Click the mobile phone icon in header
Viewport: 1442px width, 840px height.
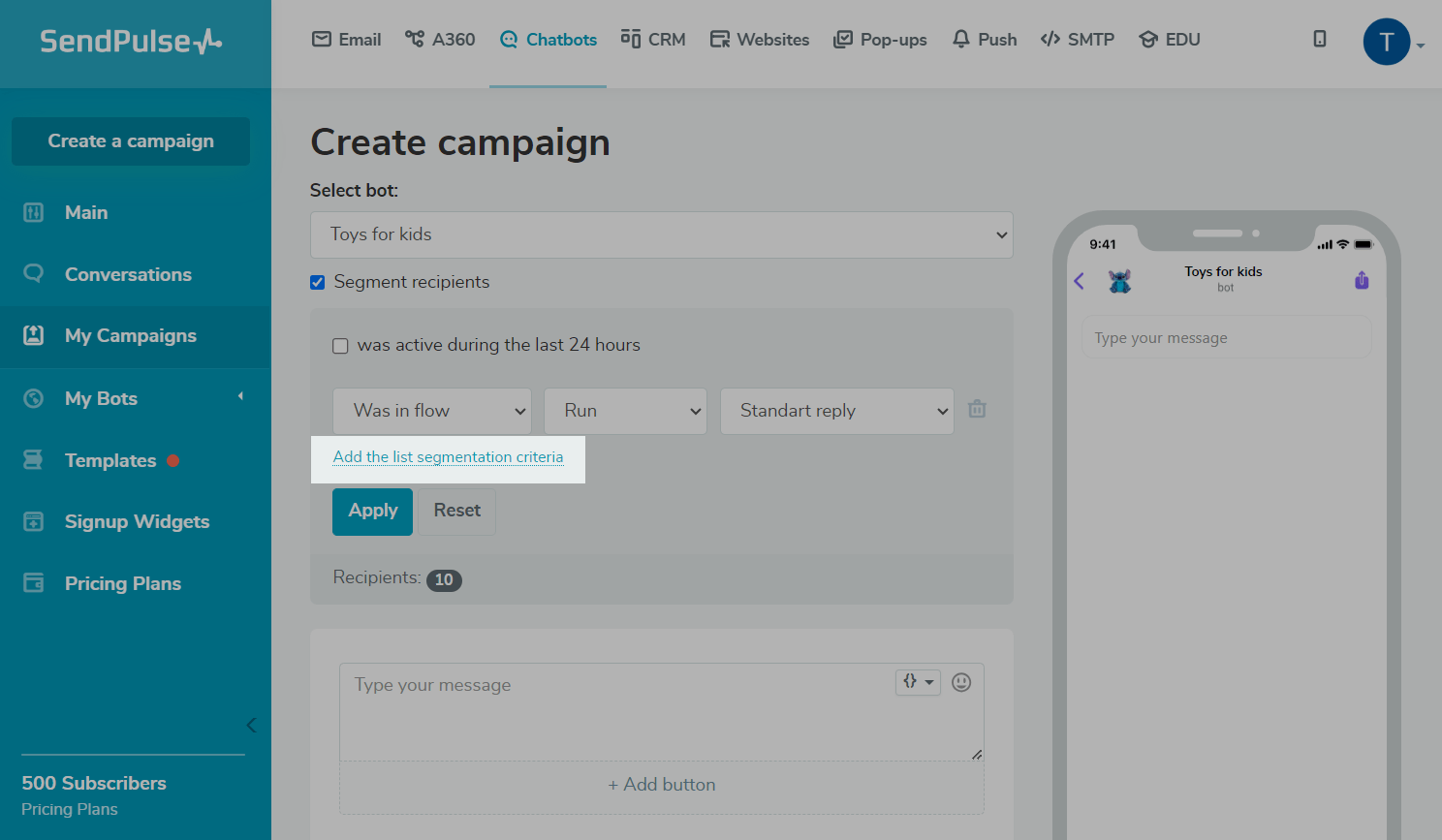click(x=1319, y=39)
